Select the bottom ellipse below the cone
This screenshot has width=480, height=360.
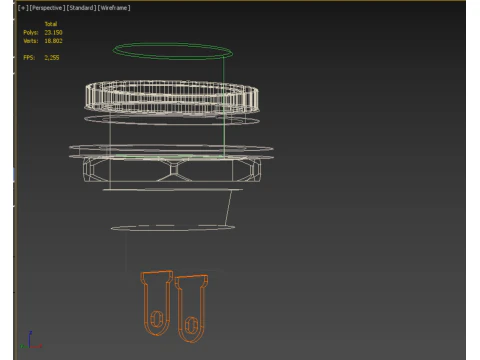173,228
